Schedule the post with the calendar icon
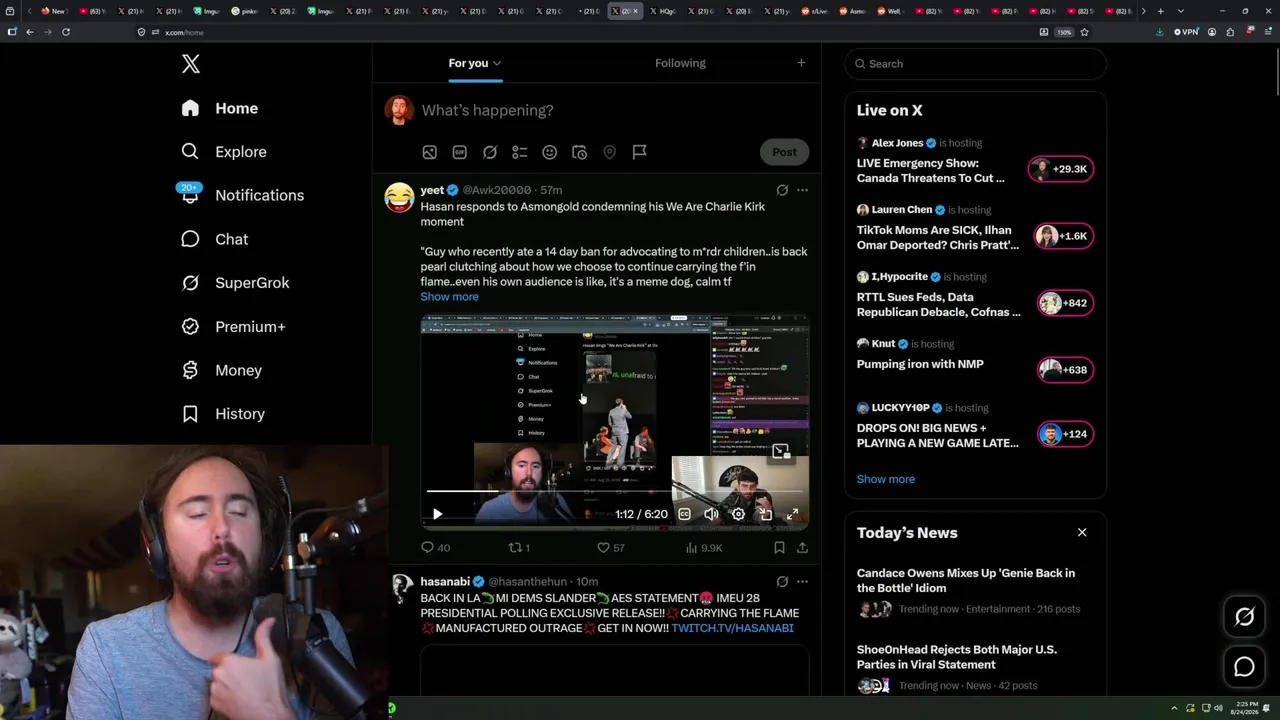 coord(579,152)
